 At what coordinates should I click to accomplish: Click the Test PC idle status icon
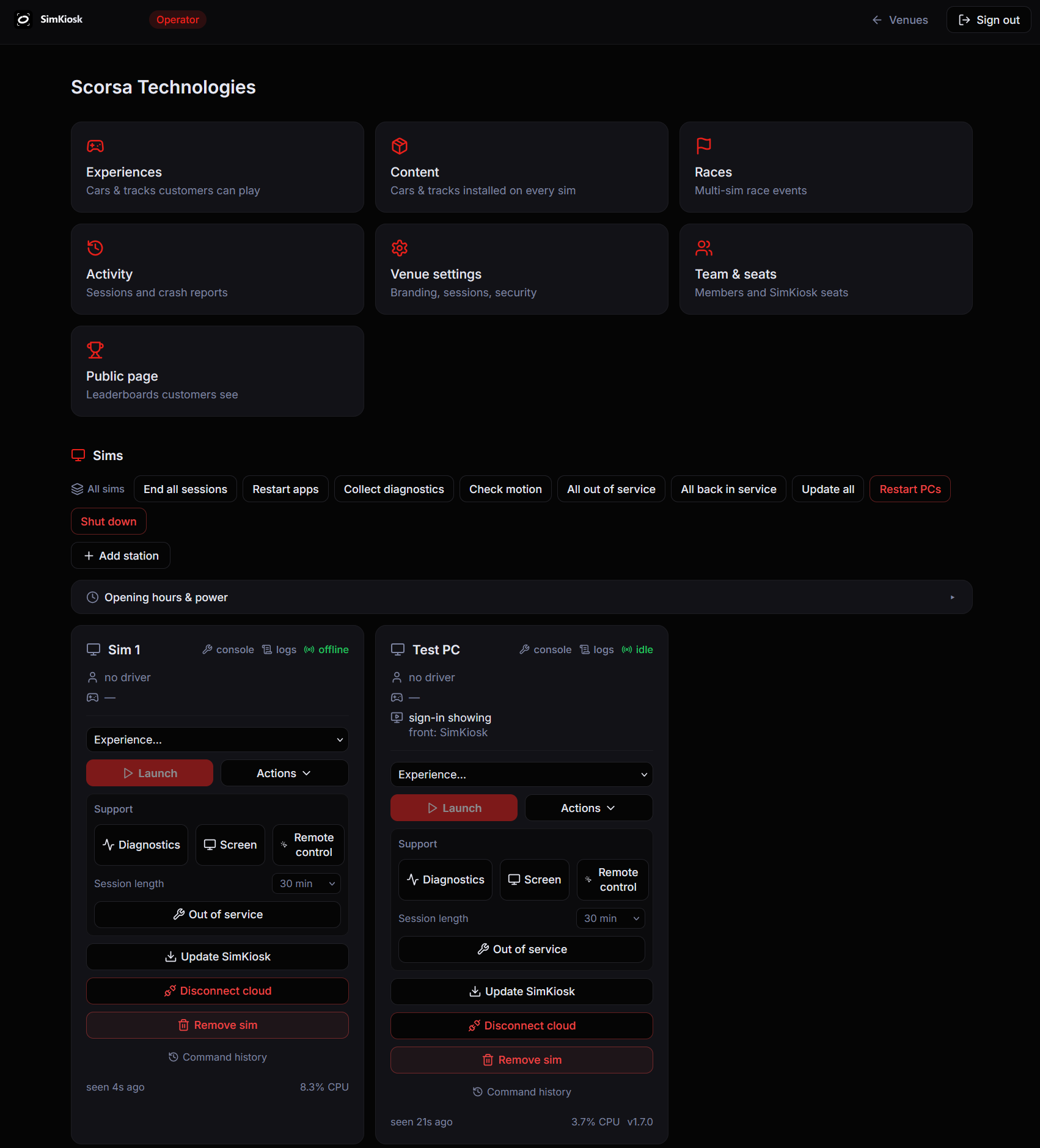pyautogui.click(x=627, y=649)
